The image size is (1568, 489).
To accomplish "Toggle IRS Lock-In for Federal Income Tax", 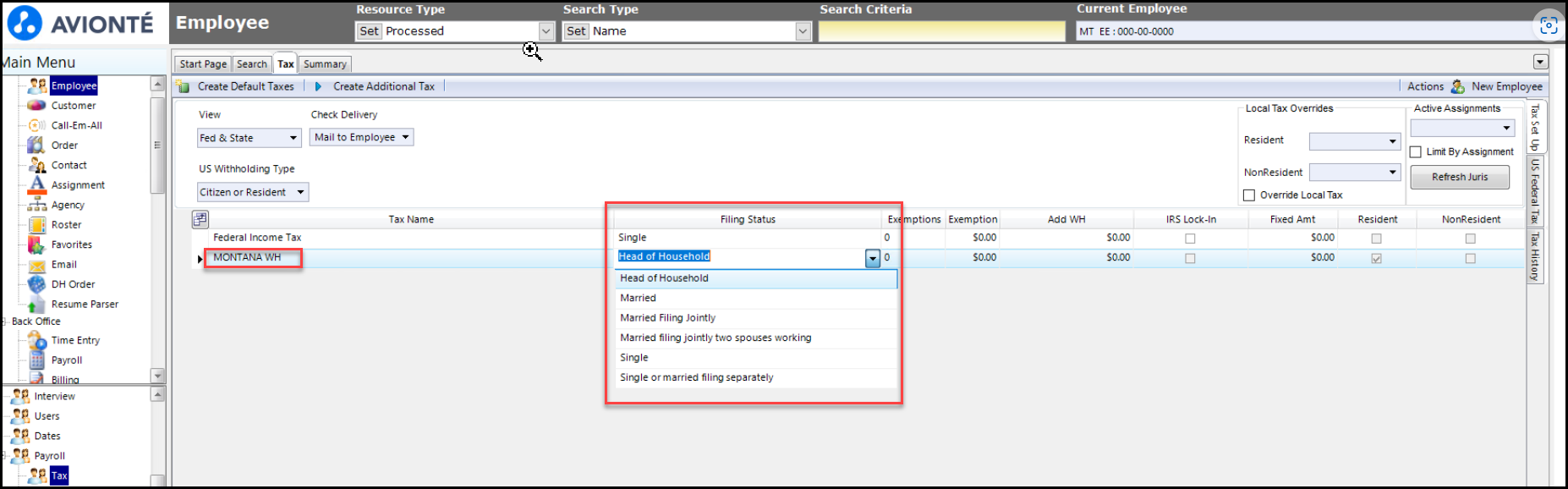I will tap(1190, 239).
